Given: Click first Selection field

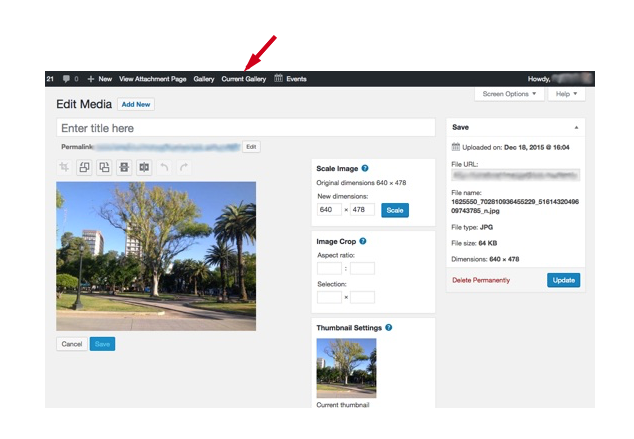Looking at the screenshot, I should (x=329, y=297).
